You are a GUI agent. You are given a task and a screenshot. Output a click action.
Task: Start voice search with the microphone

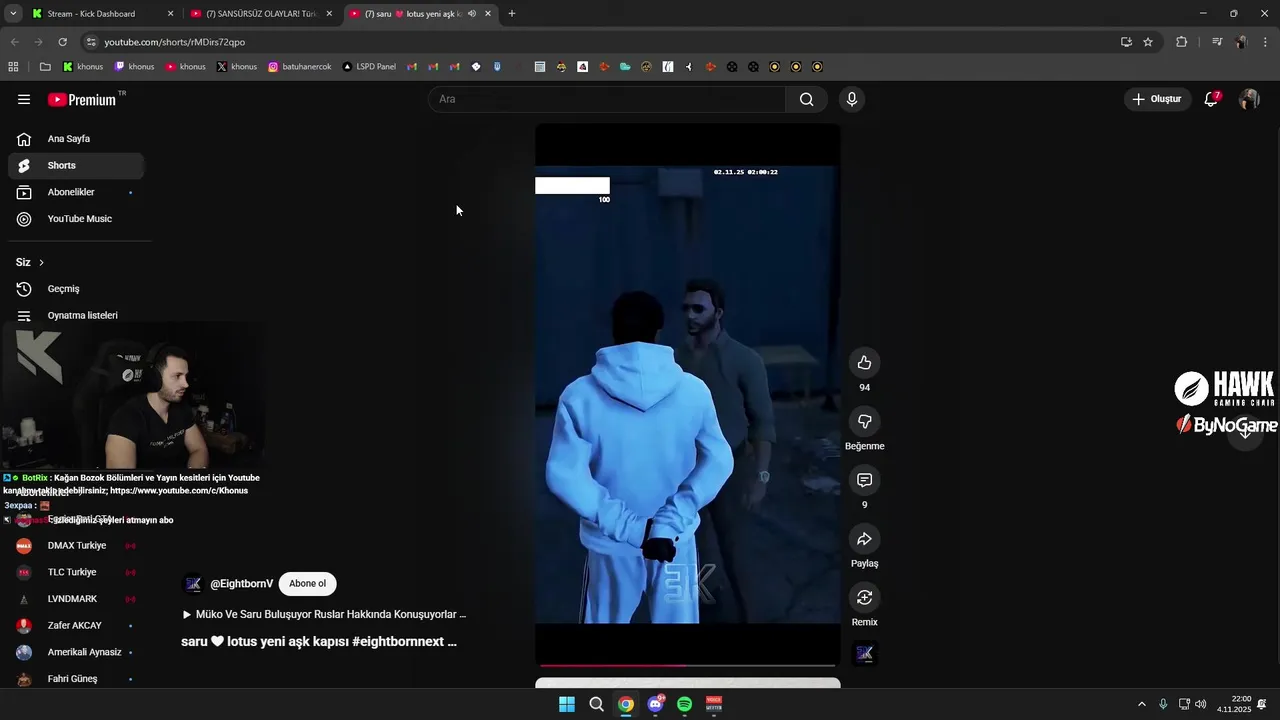(x=851, y=99)
